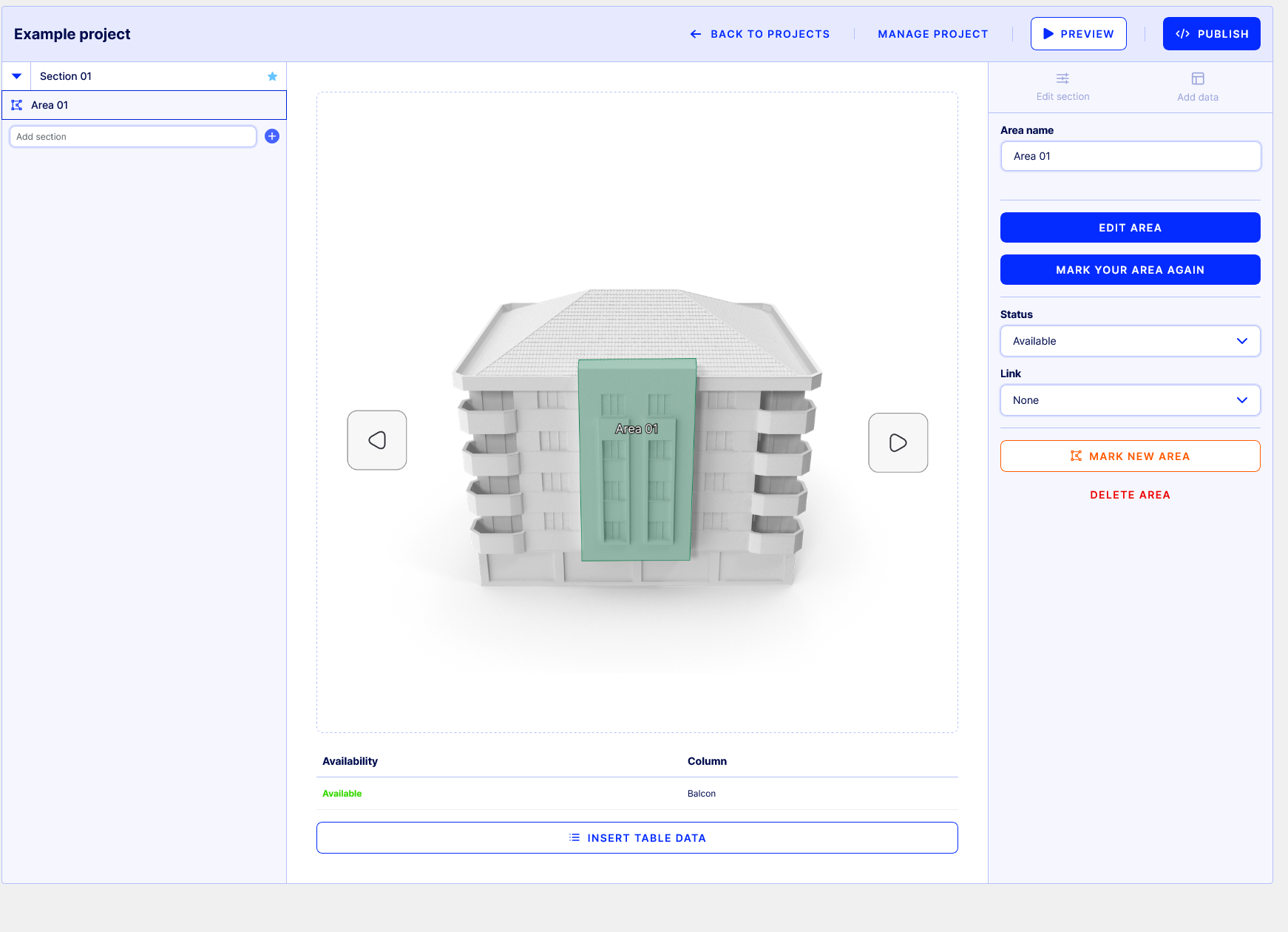Click Delete Area

[x=1130, y=494]
